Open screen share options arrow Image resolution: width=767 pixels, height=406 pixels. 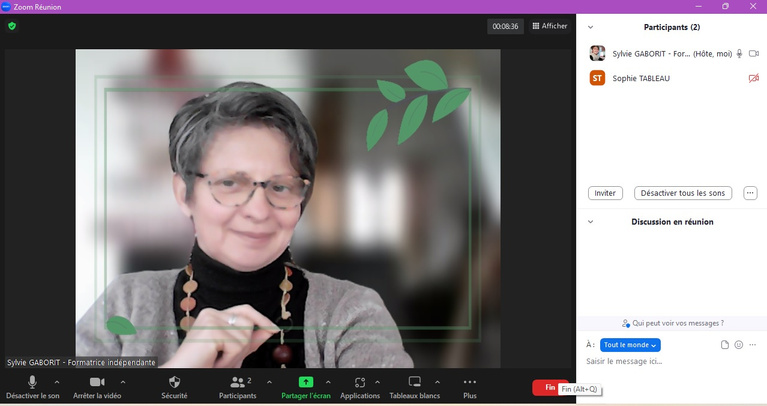[x=328, y=382]
